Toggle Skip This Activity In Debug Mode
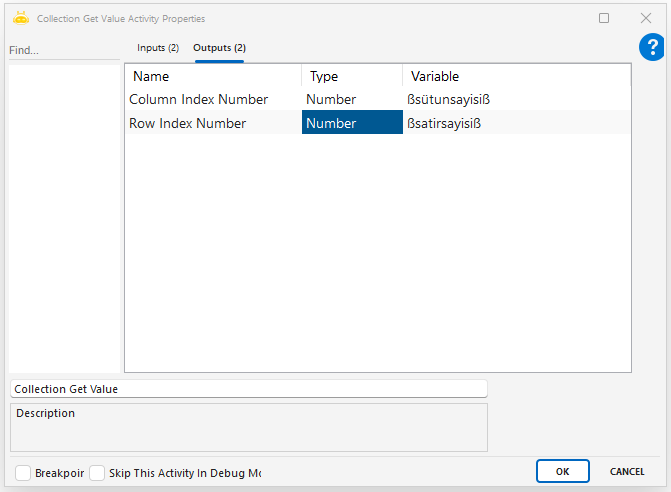This screenshot has width=671, height=492. pyautogui.click(x=97, y=472)
